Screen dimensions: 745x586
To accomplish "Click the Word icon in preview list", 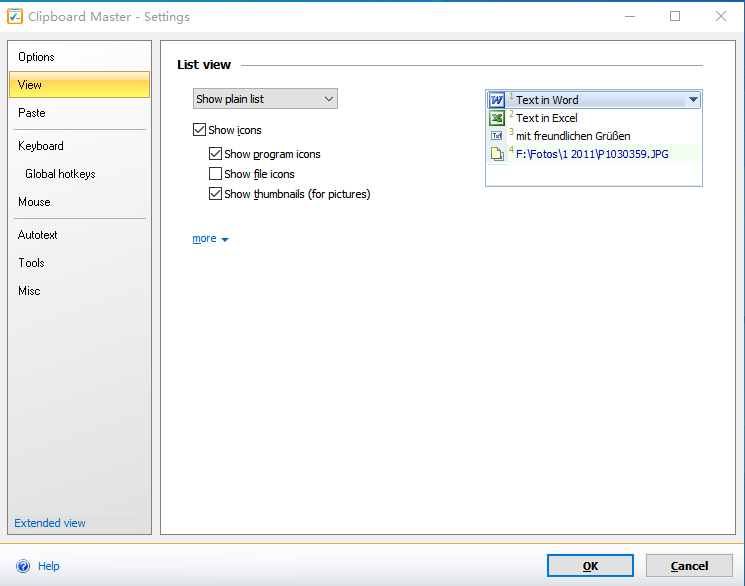I will (497, 100).
